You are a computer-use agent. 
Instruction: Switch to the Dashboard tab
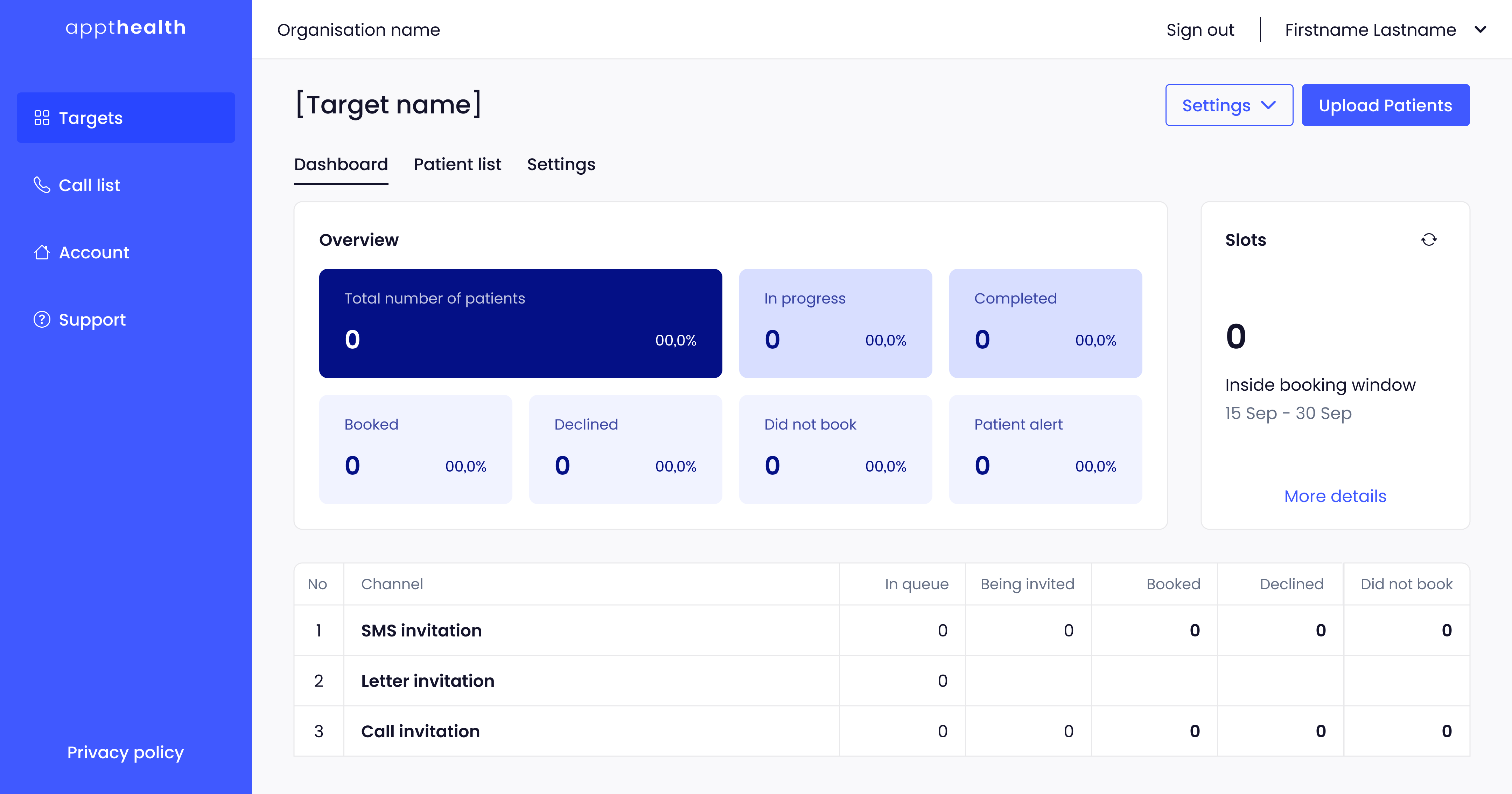click(341, 165)
